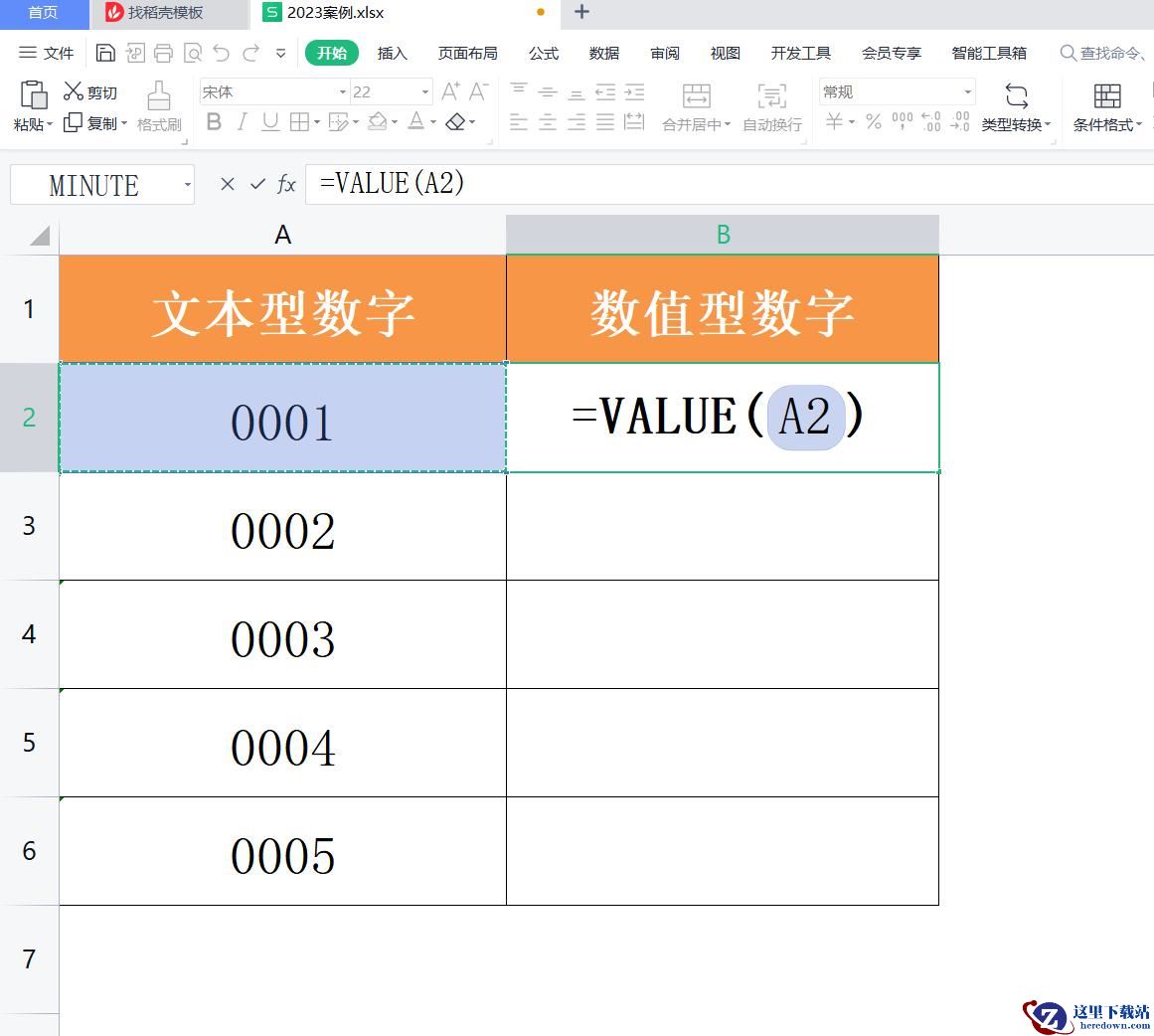This screenshot has width=1154, height=1036.
Task: Expand the currency ¥ format dropdown
Action: pyautogui.click(x=852, y=122)
